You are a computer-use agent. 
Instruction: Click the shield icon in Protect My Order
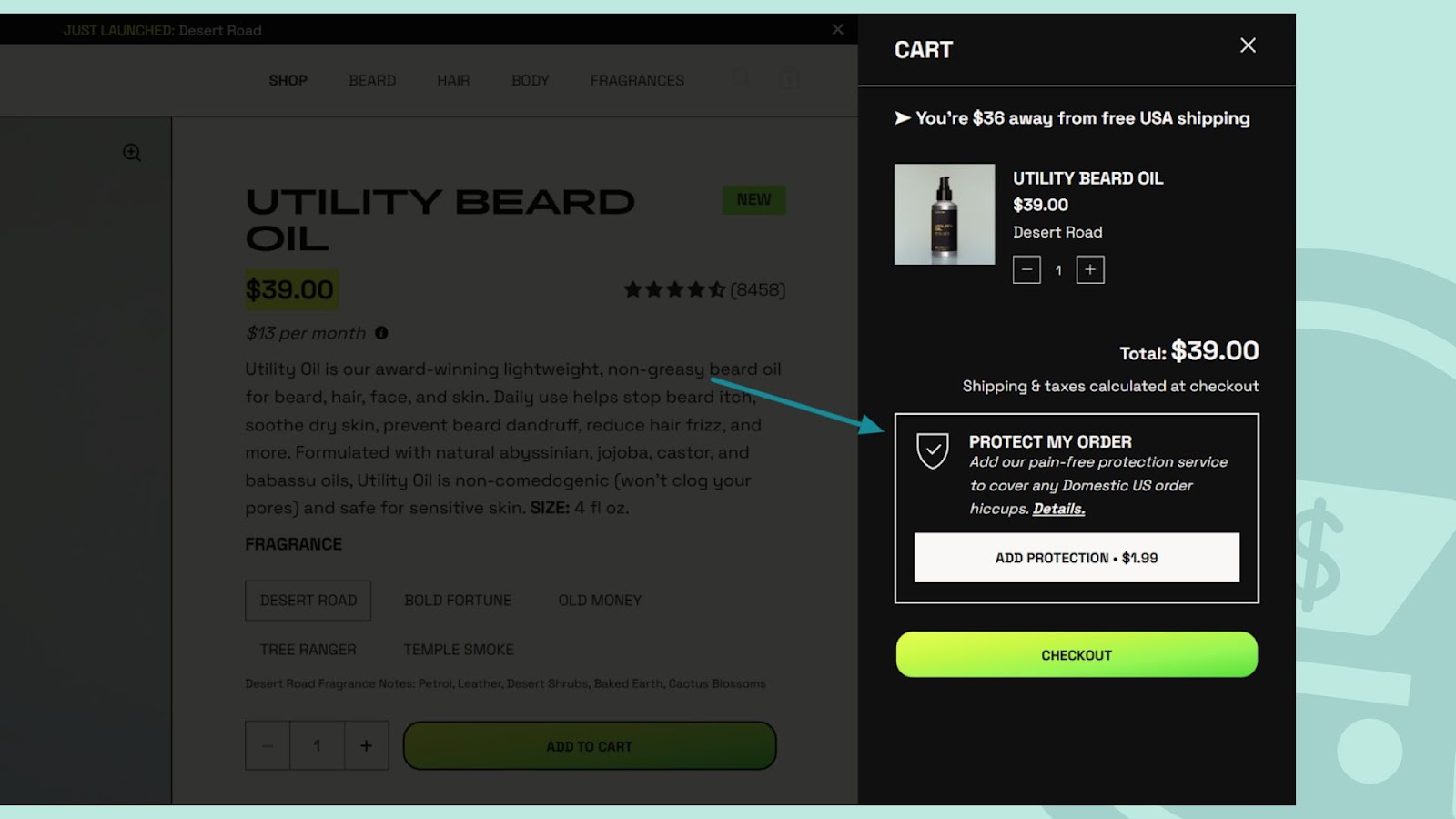click(x=933, y=450)
